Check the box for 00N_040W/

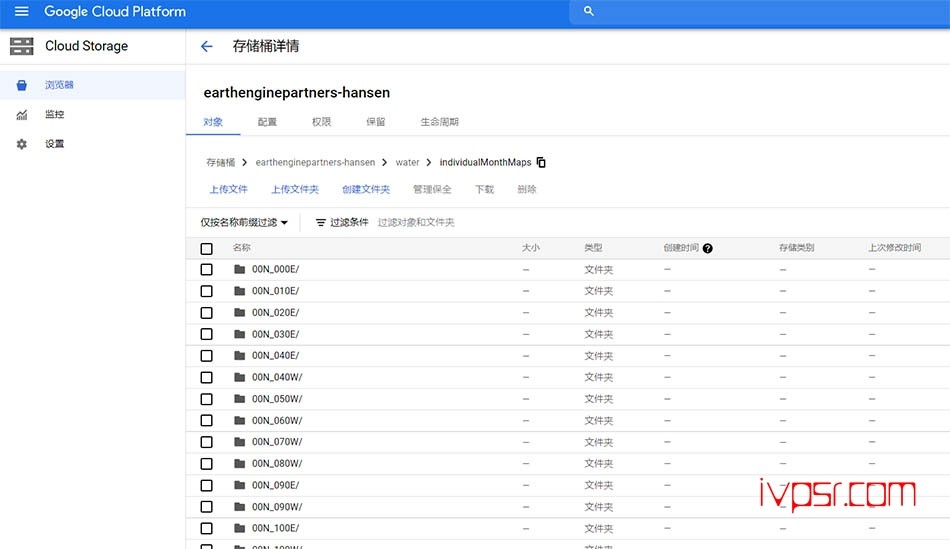pos(207,377)
